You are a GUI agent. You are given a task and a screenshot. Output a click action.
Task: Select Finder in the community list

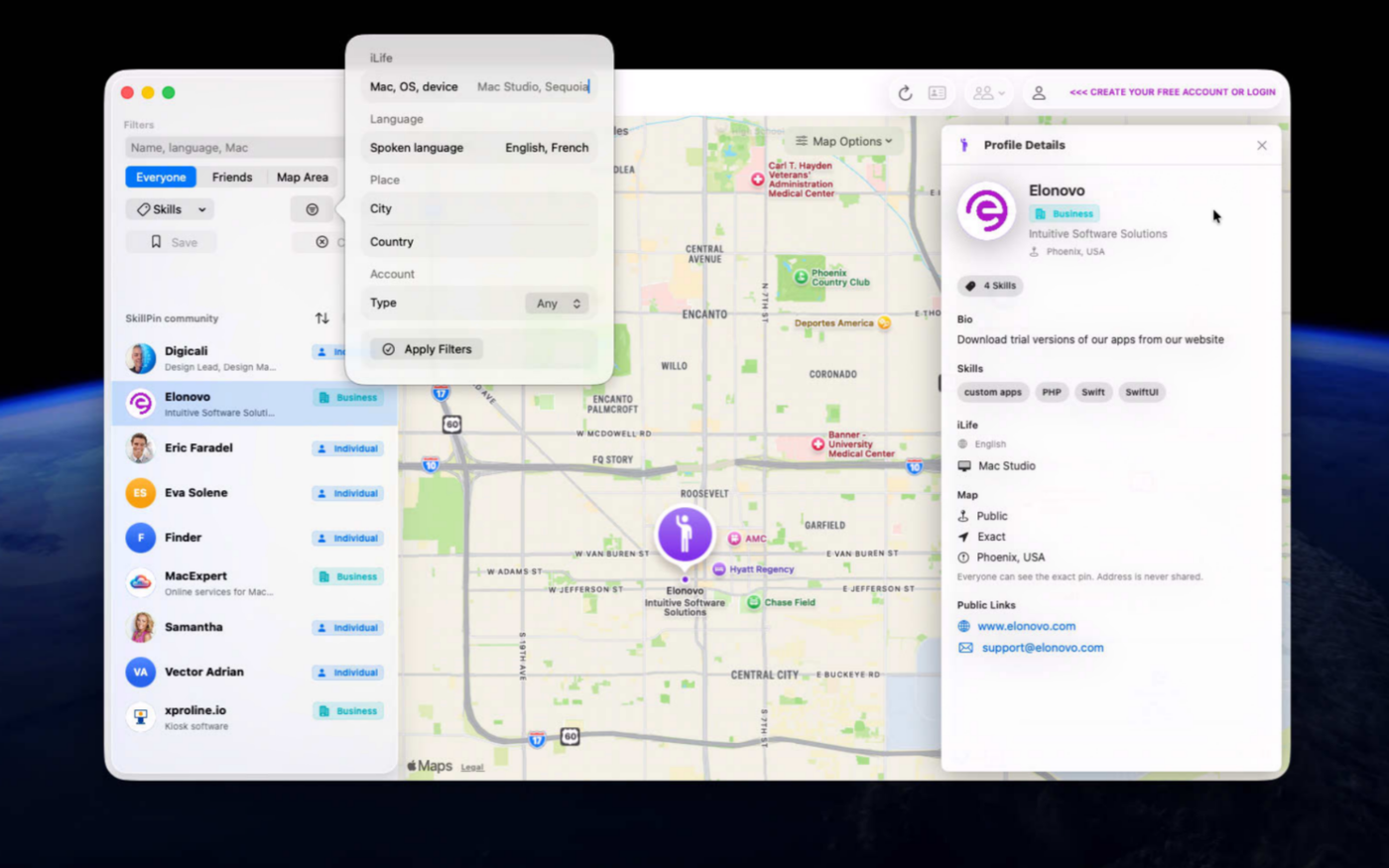pyautogui.click(x=255, y=538)
